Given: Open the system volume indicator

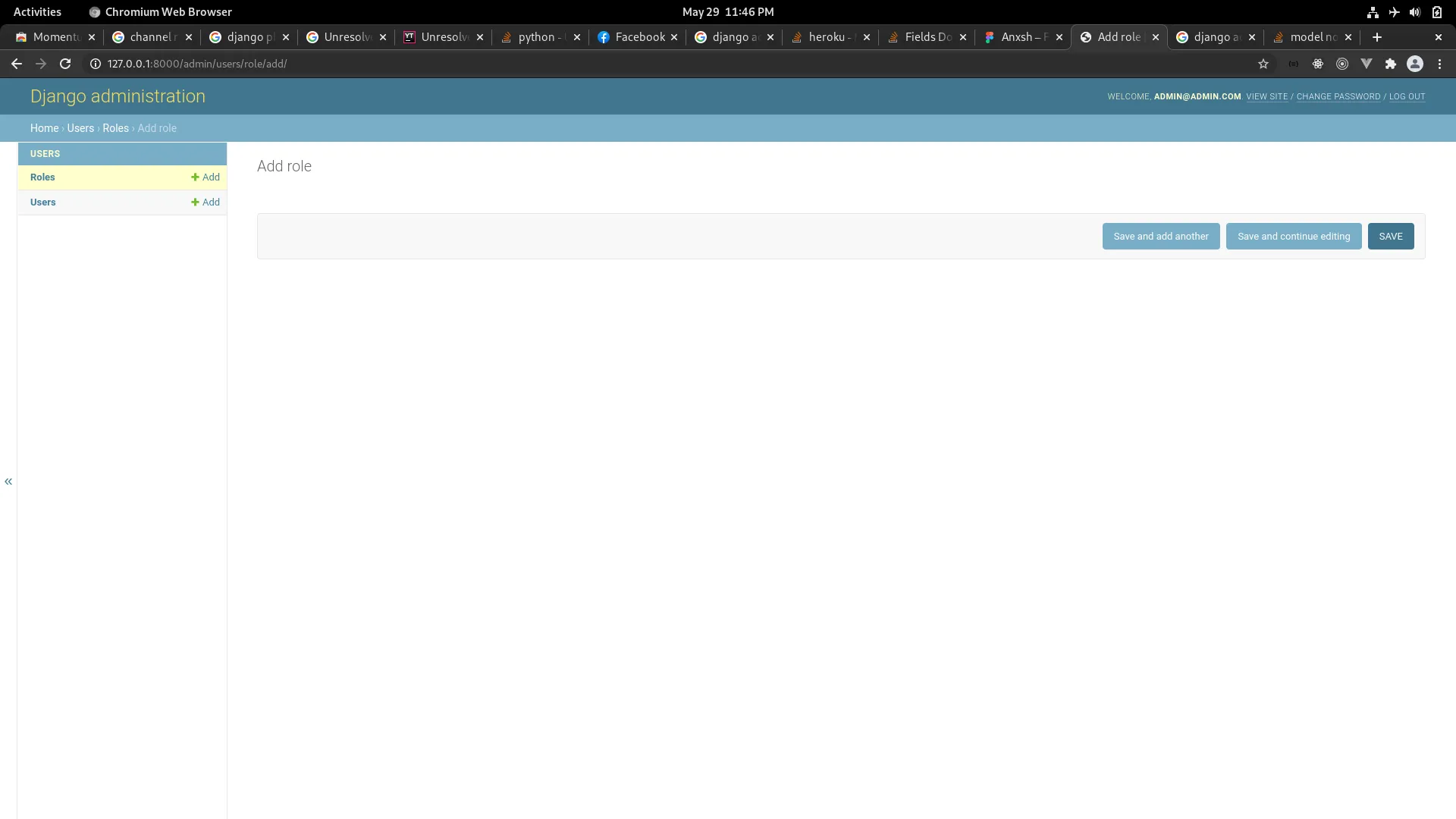Looking at the screenshot, I should [1414, 12].
